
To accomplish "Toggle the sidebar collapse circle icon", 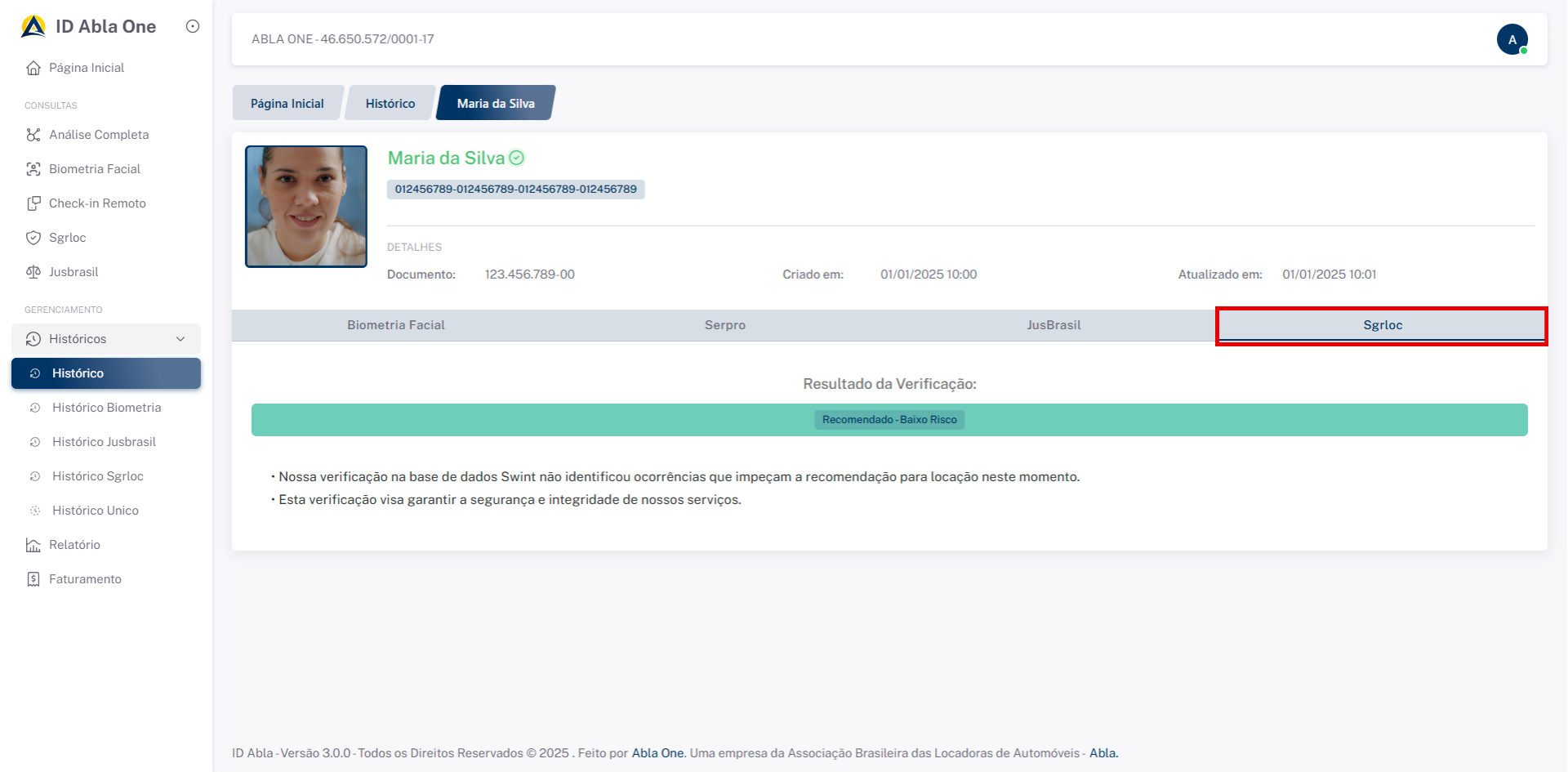I will coord(193,26).
